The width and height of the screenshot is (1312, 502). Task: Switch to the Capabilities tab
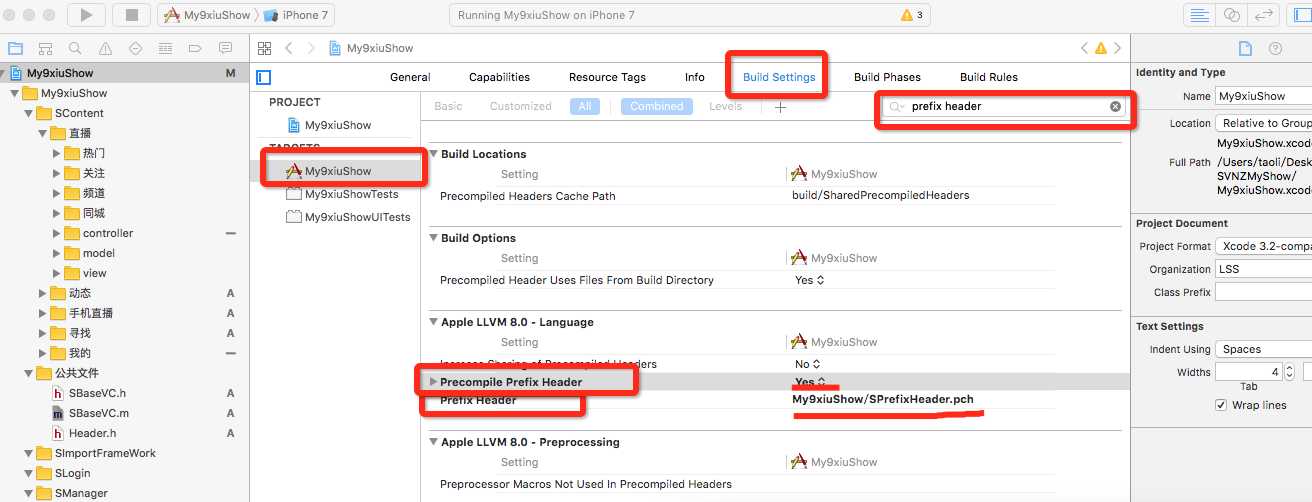[499, 77]
